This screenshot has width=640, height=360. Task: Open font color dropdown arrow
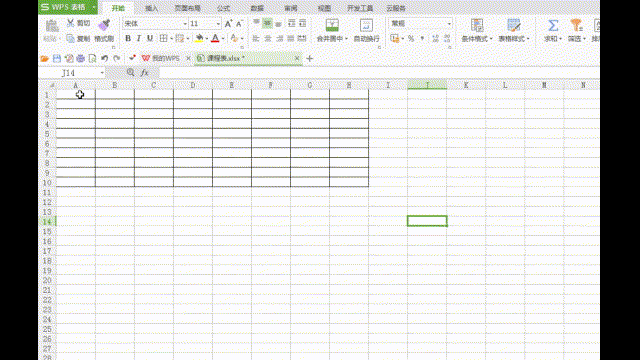click(x=223, y=39)
